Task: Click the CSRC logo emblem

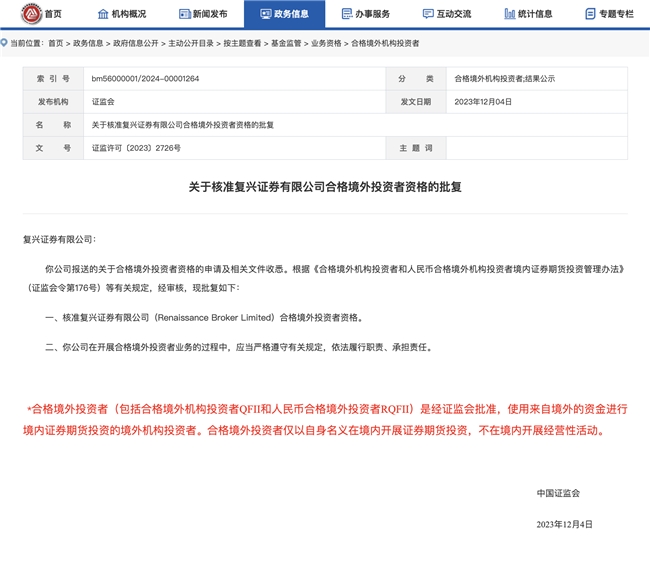Action: [30, 14]
